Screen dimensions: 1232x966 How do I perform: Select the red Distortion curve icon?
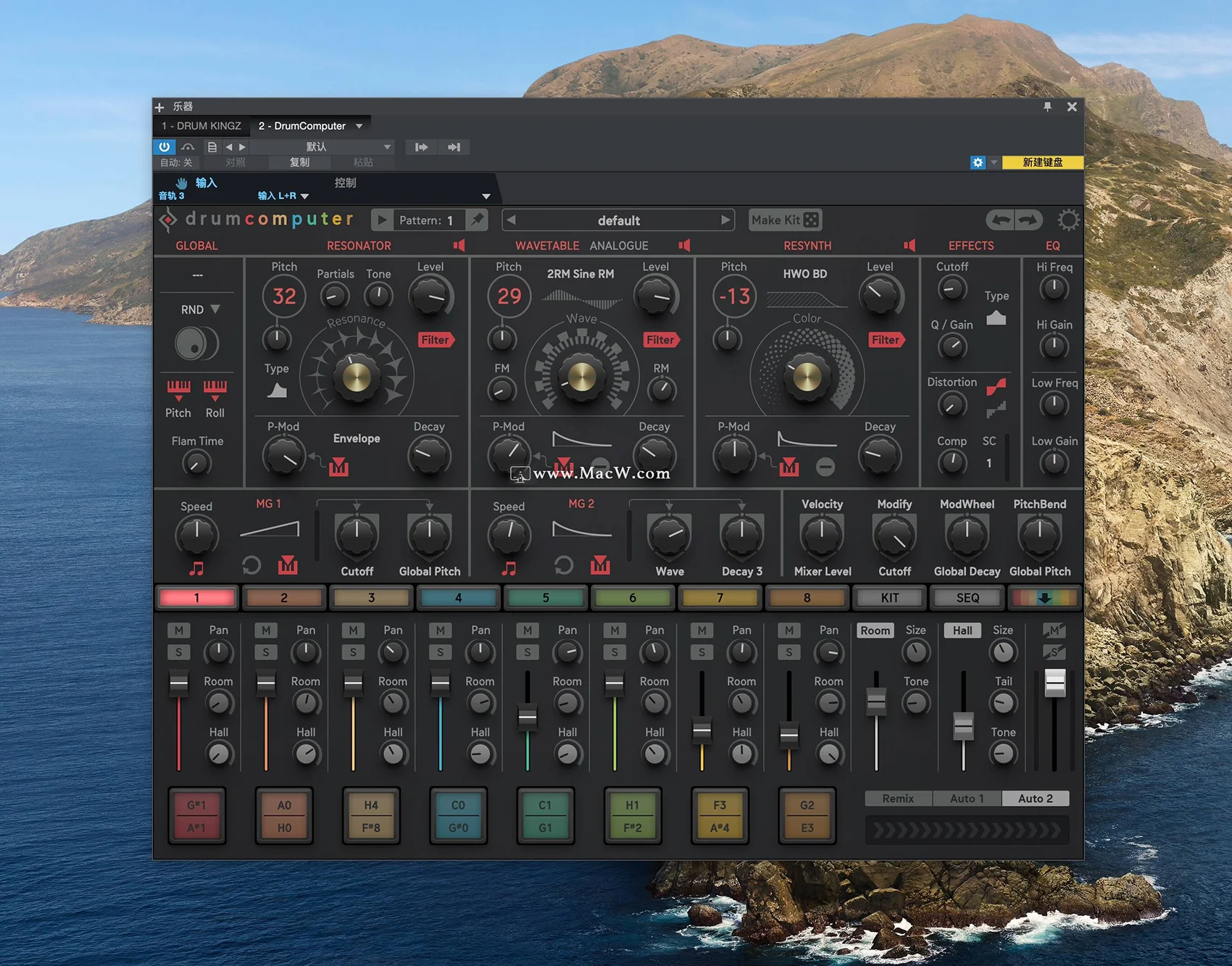[x=996, y=387]
